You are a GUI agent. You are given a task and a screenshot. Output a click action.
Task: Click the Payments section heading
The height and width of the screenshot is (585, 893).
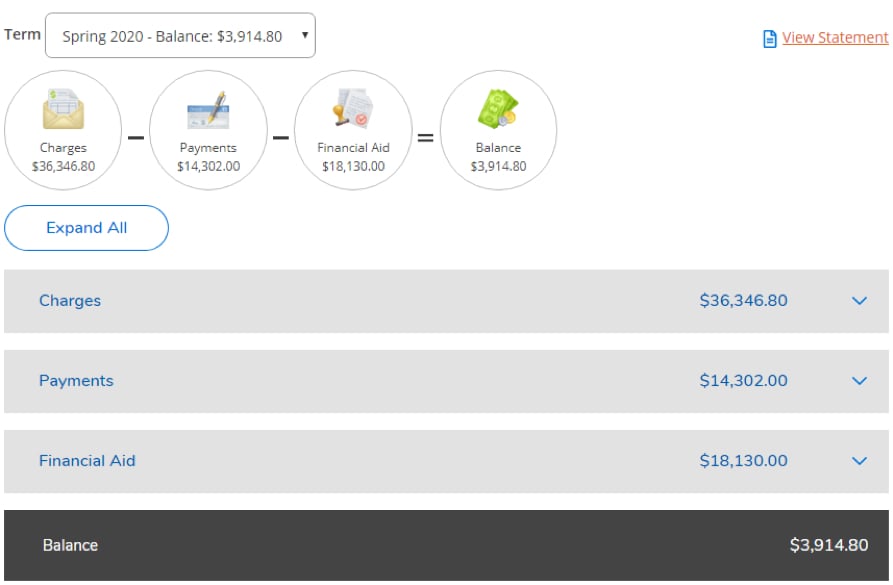76,381
